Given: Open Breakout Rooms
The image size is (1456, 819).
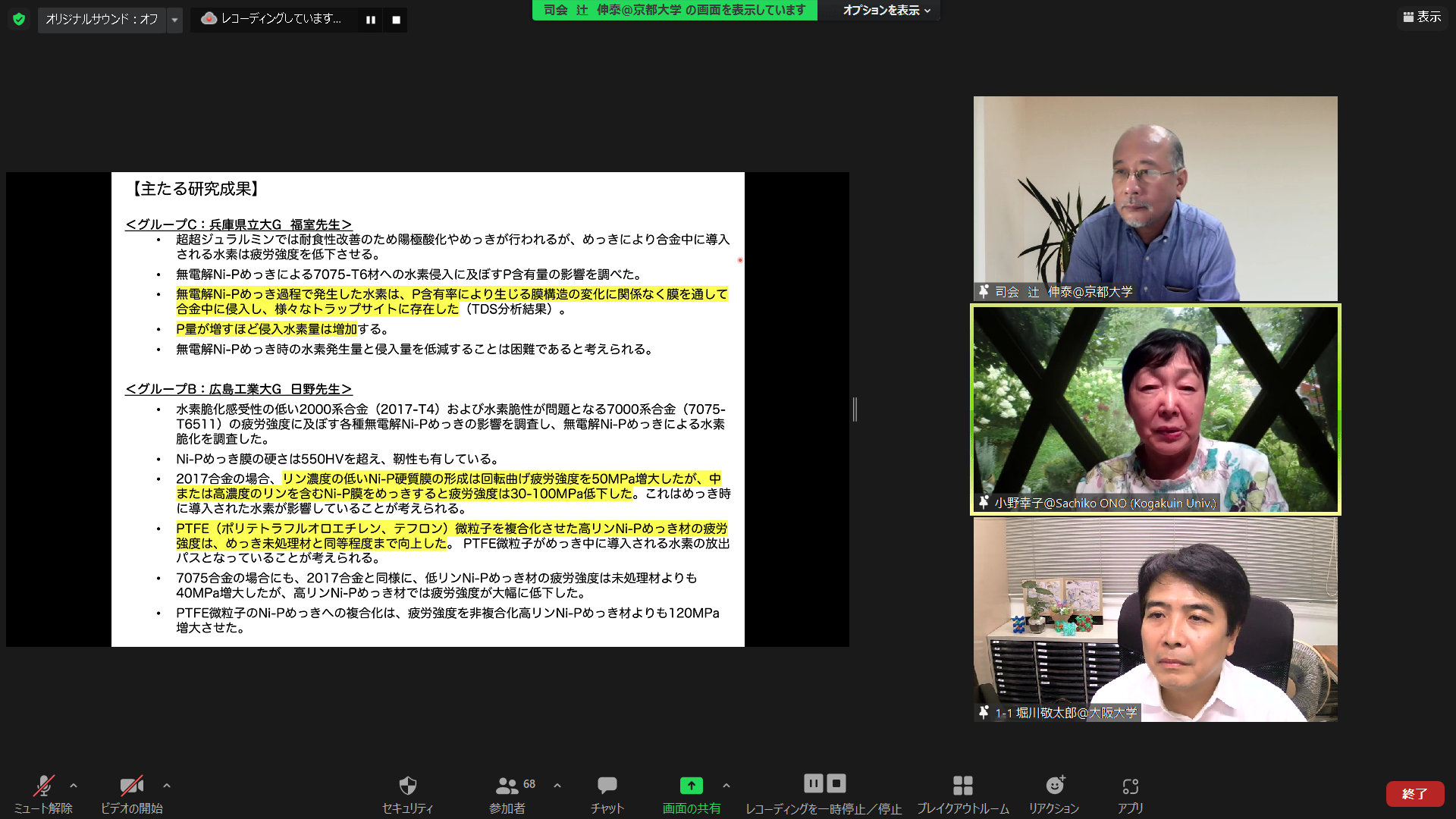Looking at the screenshot, I should point(963,794).
